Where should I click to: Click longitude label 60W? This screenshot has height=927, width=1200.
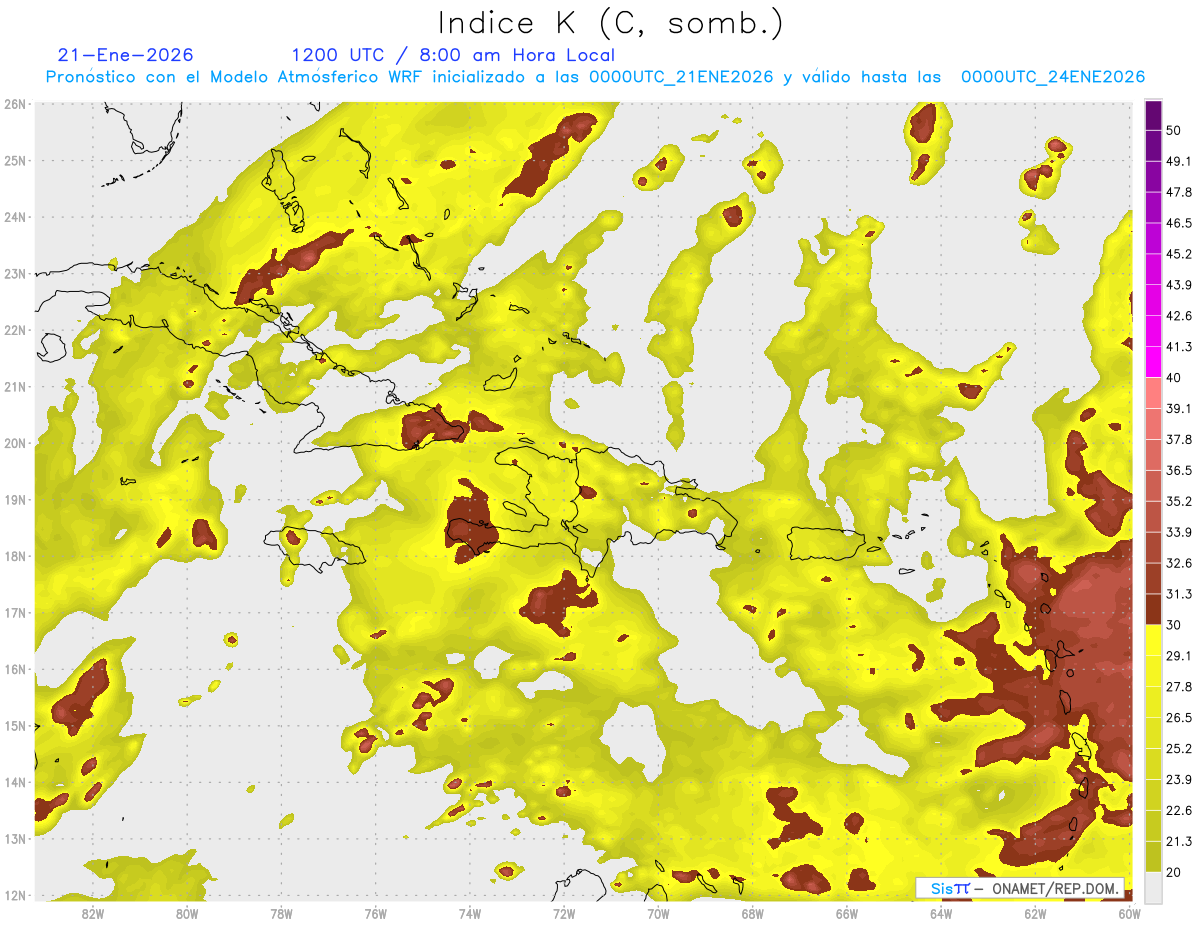pos(1130,913)
